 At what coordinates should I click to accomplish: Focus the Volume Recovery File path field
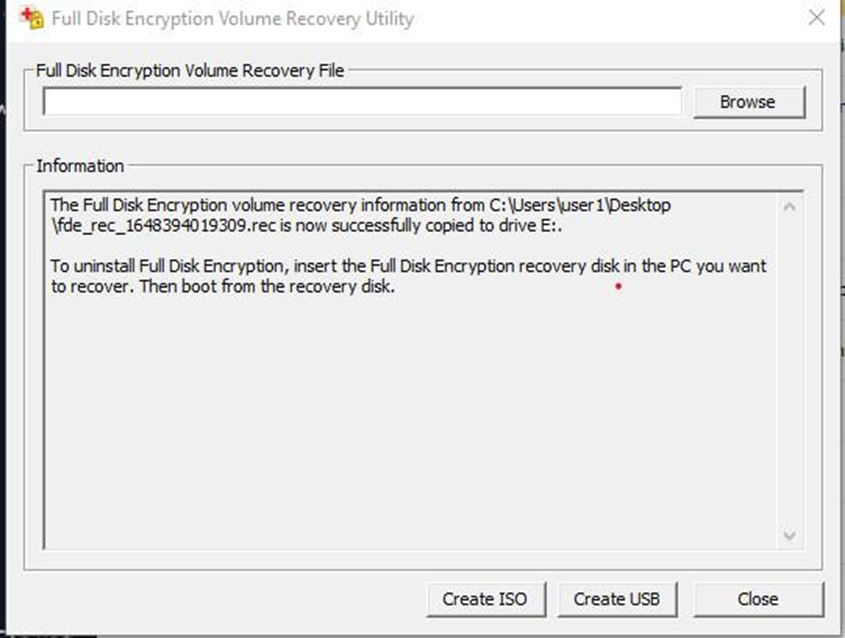(362, 102)
